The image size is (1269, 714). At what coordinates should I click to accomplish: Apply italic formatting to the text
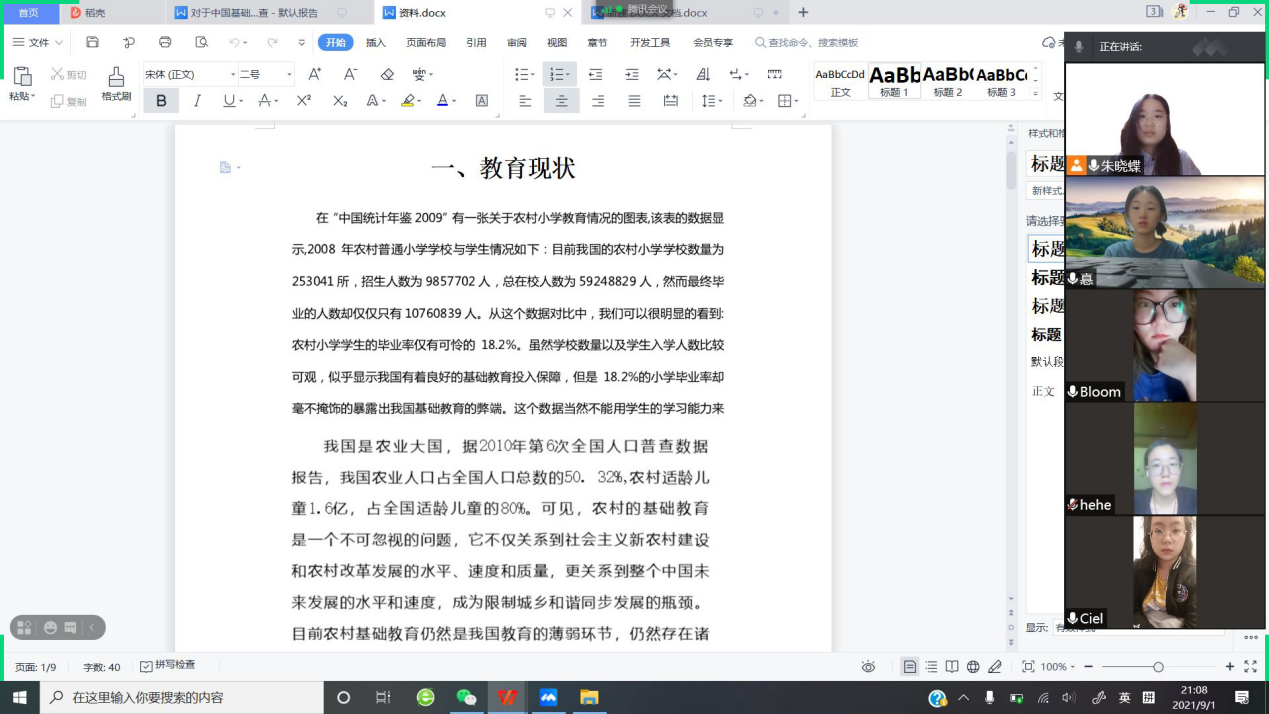(x=197, y=101)
